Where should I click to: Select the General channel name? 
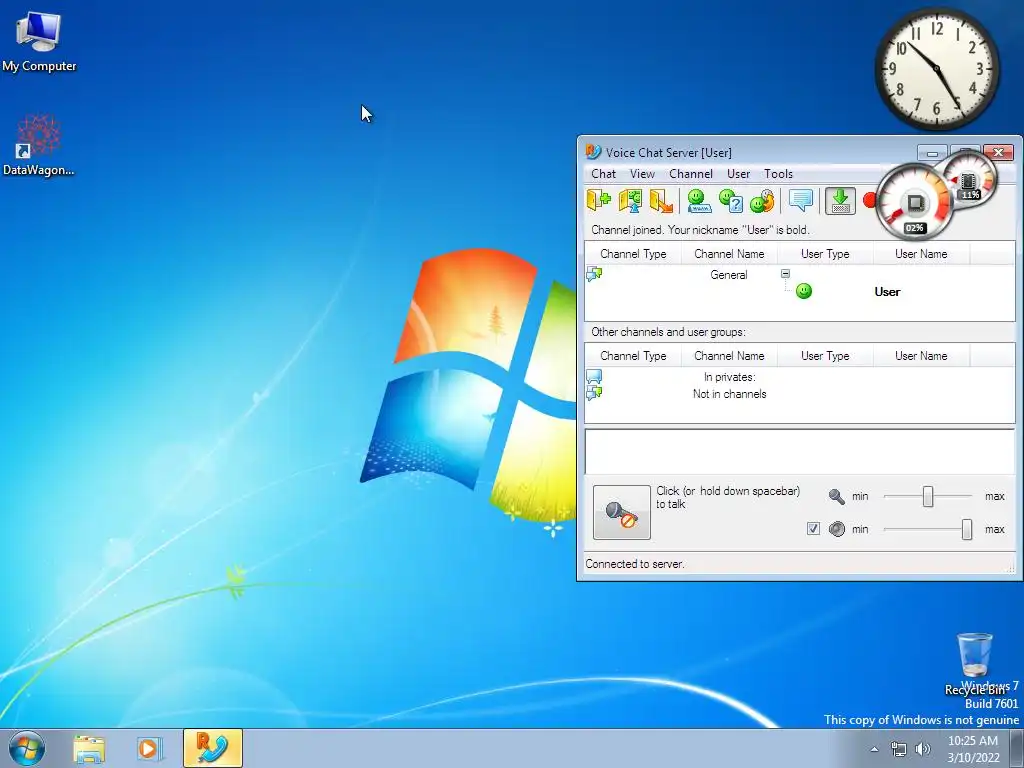[x=729, y=275]
